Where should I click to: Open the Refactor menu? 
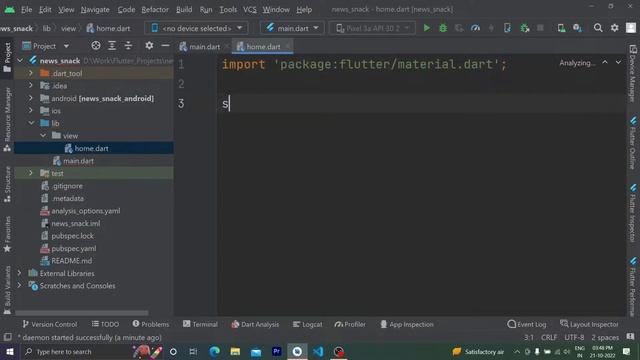point(155,9)
